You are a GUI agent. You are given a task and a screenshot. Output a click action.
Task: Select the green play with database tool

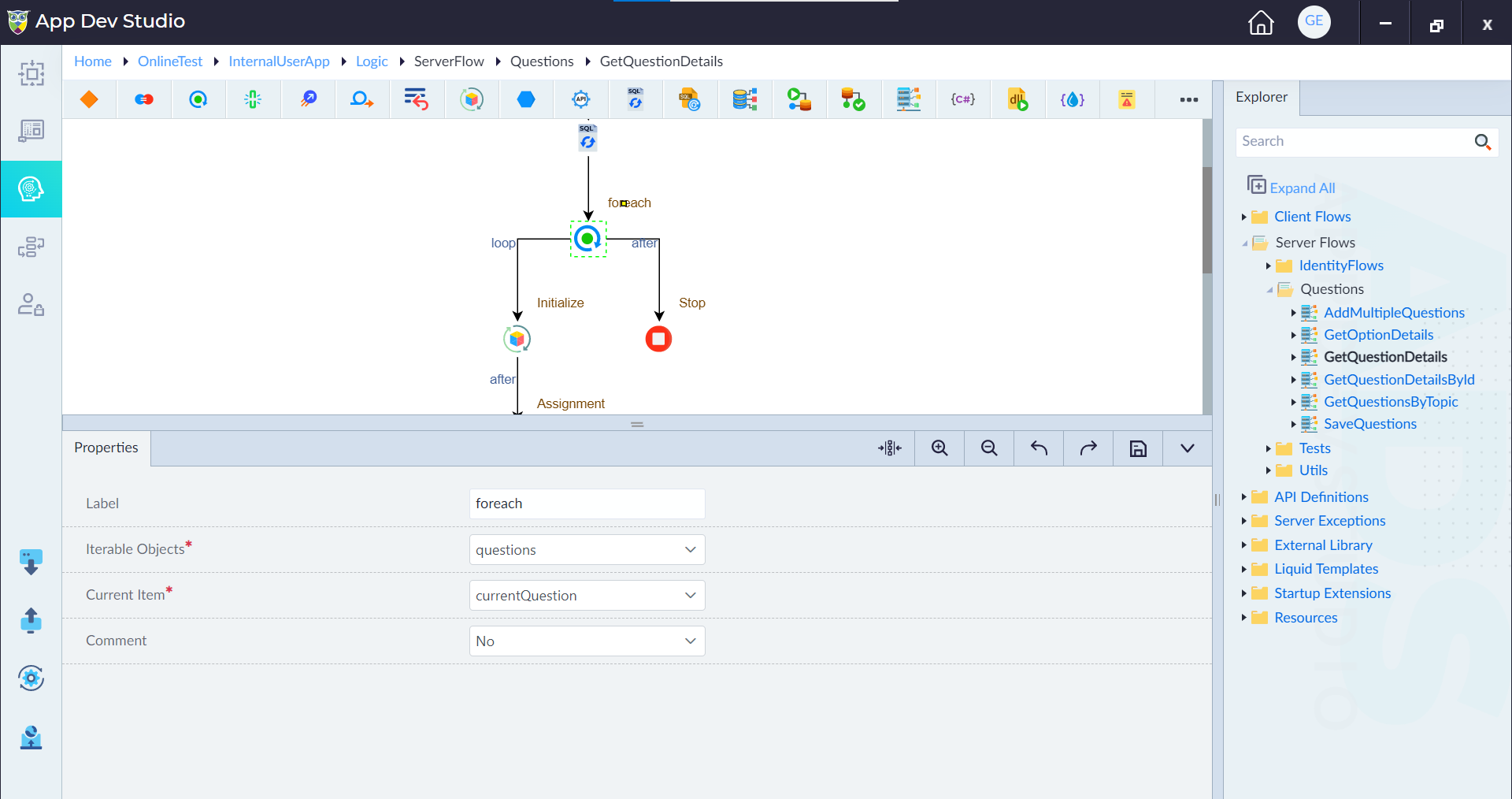(799, 99)
